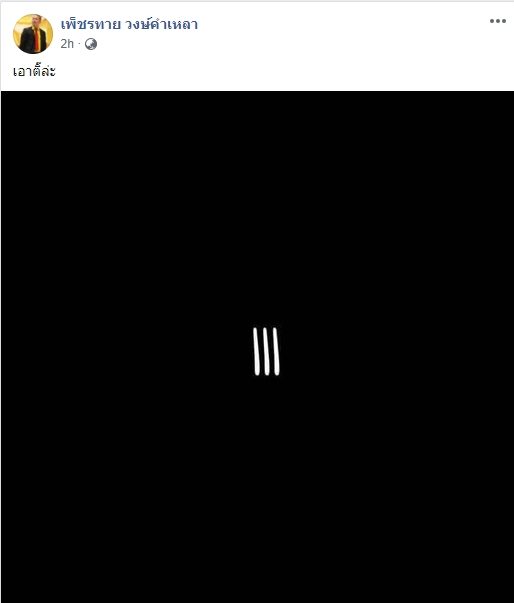Click the leftmost white vertical line
This screenshot has width=514, height=603.
[256, 351]
